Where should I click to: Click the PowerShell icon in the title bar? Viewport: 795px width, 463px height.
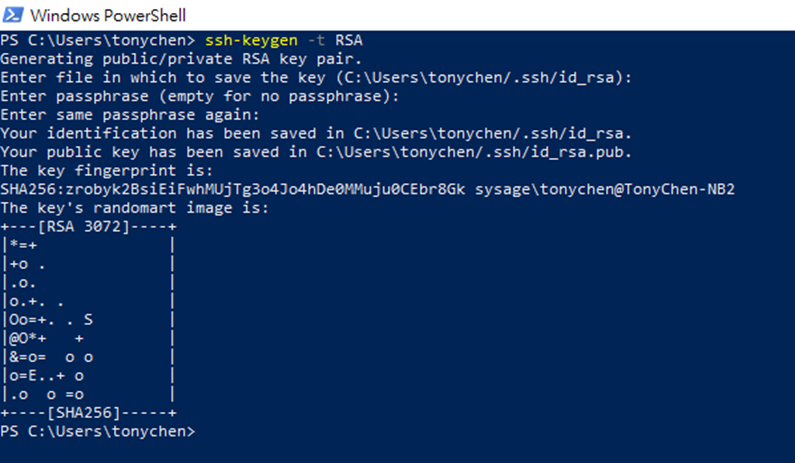click(x=16, y=15)
